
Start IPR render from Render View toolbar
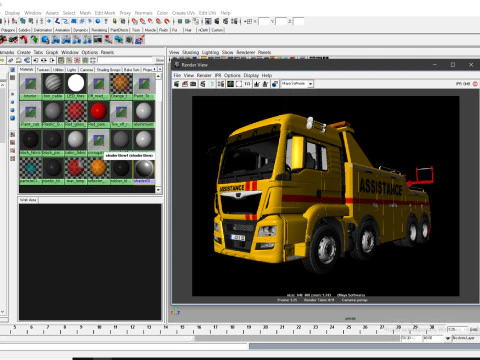203,84
